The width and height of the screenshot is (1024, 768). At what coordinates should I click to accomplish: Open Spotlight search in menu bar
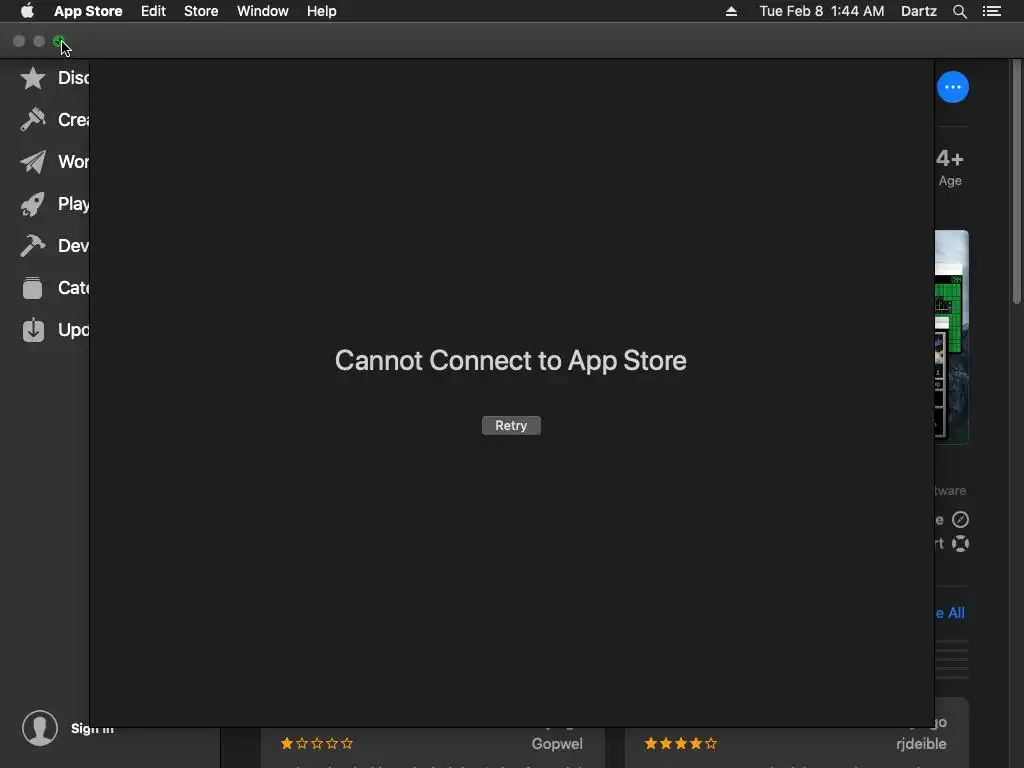click(x=959, y=11)
